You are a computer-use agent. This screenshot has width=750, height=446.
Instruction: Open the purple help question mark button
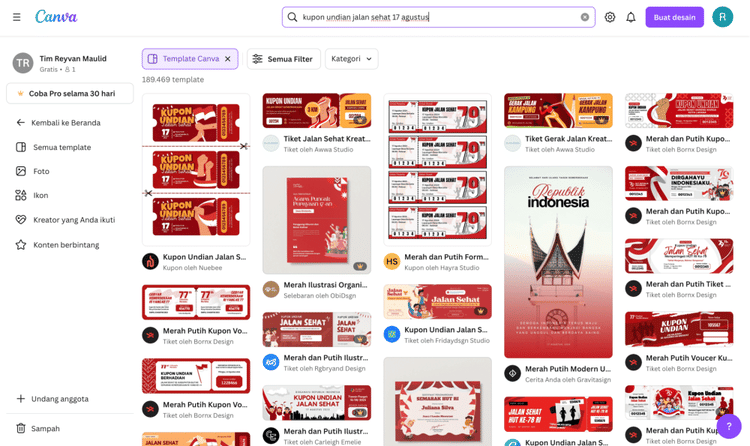[x=729, y=425]
